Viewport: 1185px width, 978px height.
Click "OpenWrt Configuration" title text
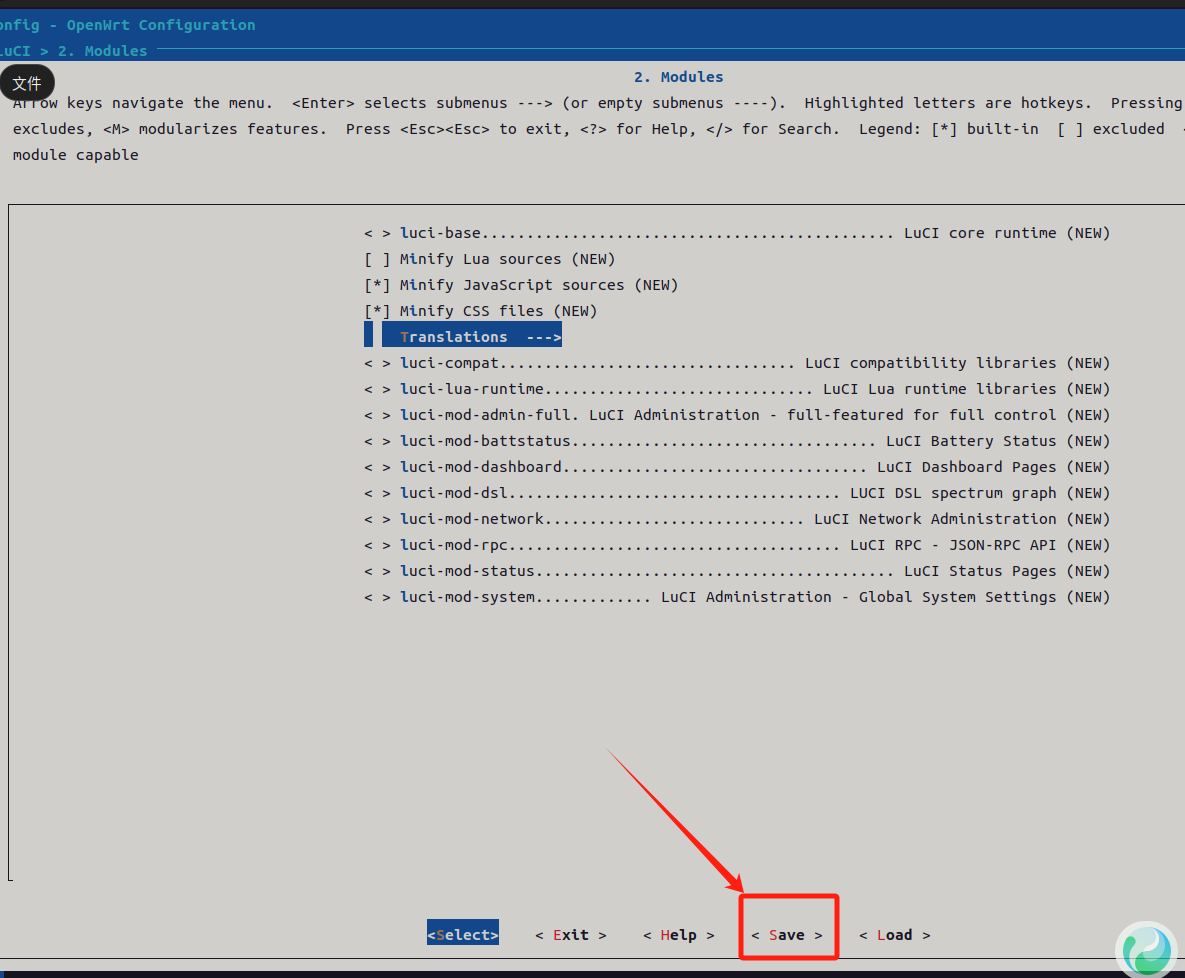pyautogui.click(x=161, y=25)
